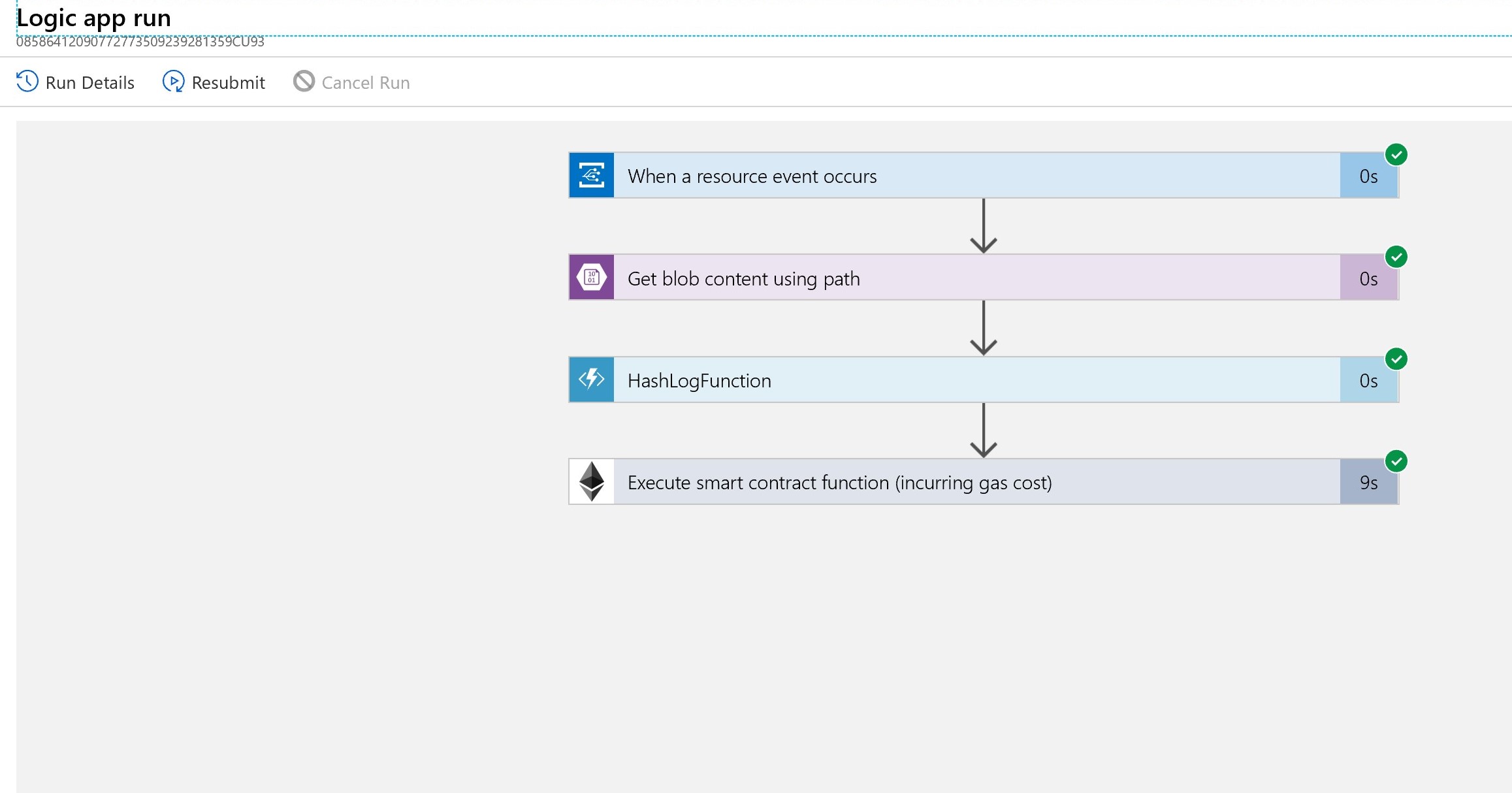Expand the HashLogFunction step
1512x793 pixels.
(x=699, y=381)
